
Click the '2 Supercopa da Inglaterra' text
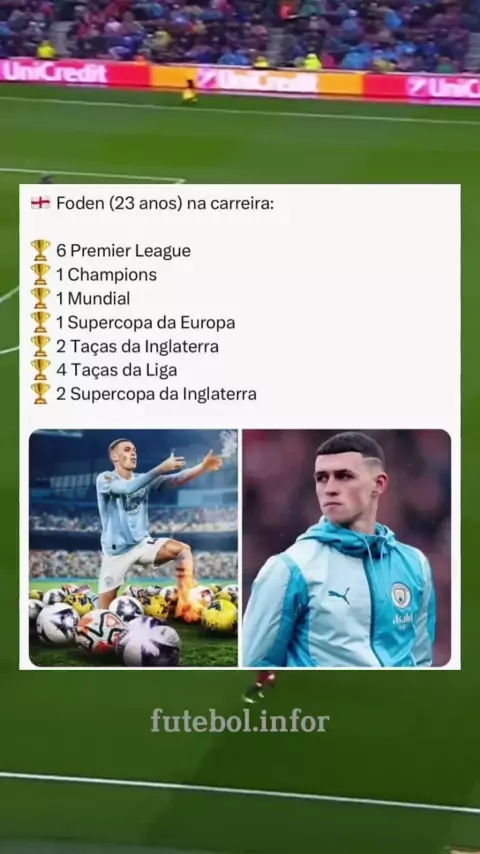point(156,394)
